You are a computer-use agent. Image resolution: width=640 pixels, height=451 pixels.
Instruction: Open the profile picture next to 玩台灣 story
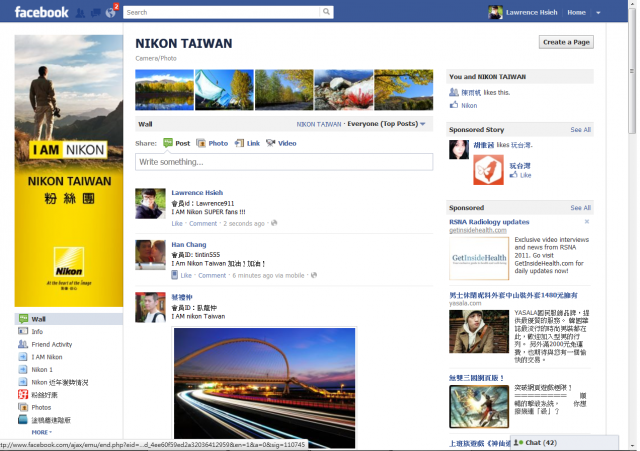[x=459, y=149]
